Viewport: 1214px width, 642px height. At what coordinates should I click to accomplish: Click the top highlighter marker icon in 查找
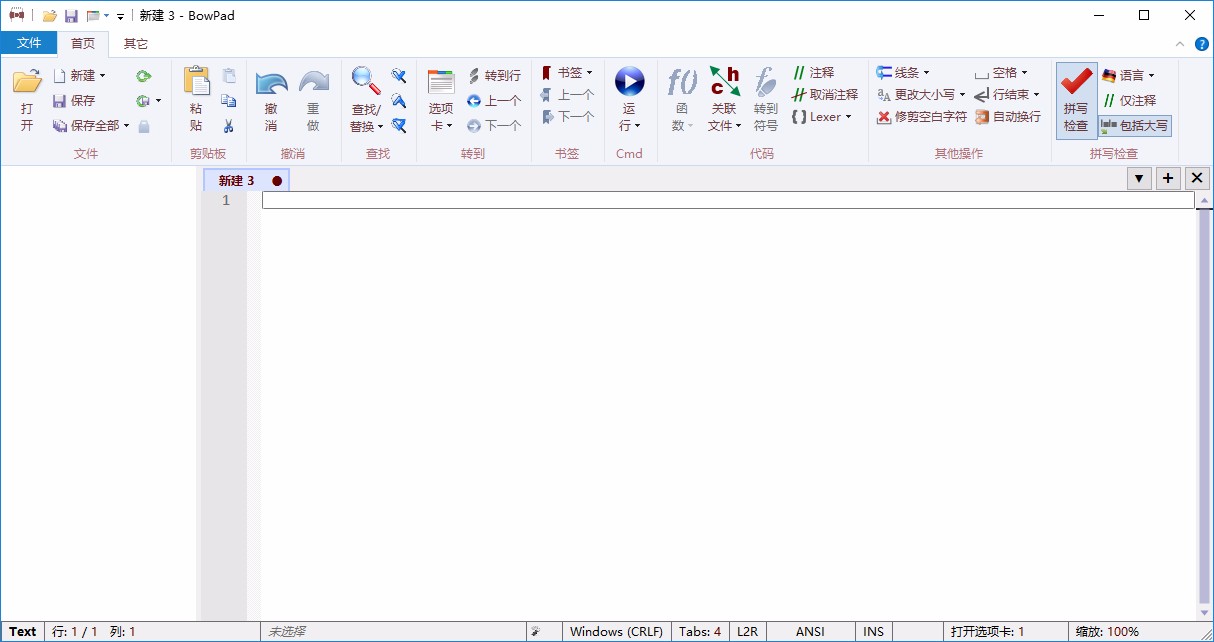399,76
